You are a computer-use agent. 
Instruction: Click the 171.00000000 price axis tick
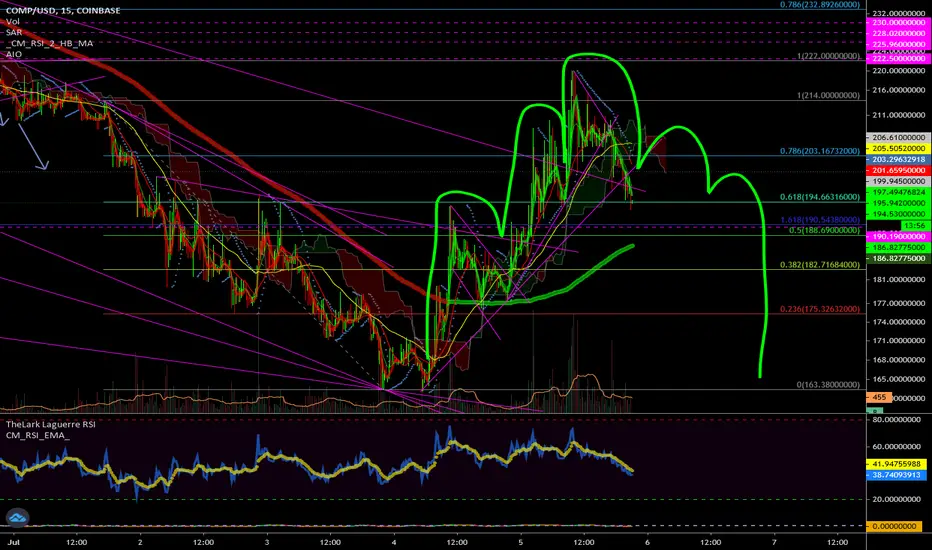[x=899, y=341]
